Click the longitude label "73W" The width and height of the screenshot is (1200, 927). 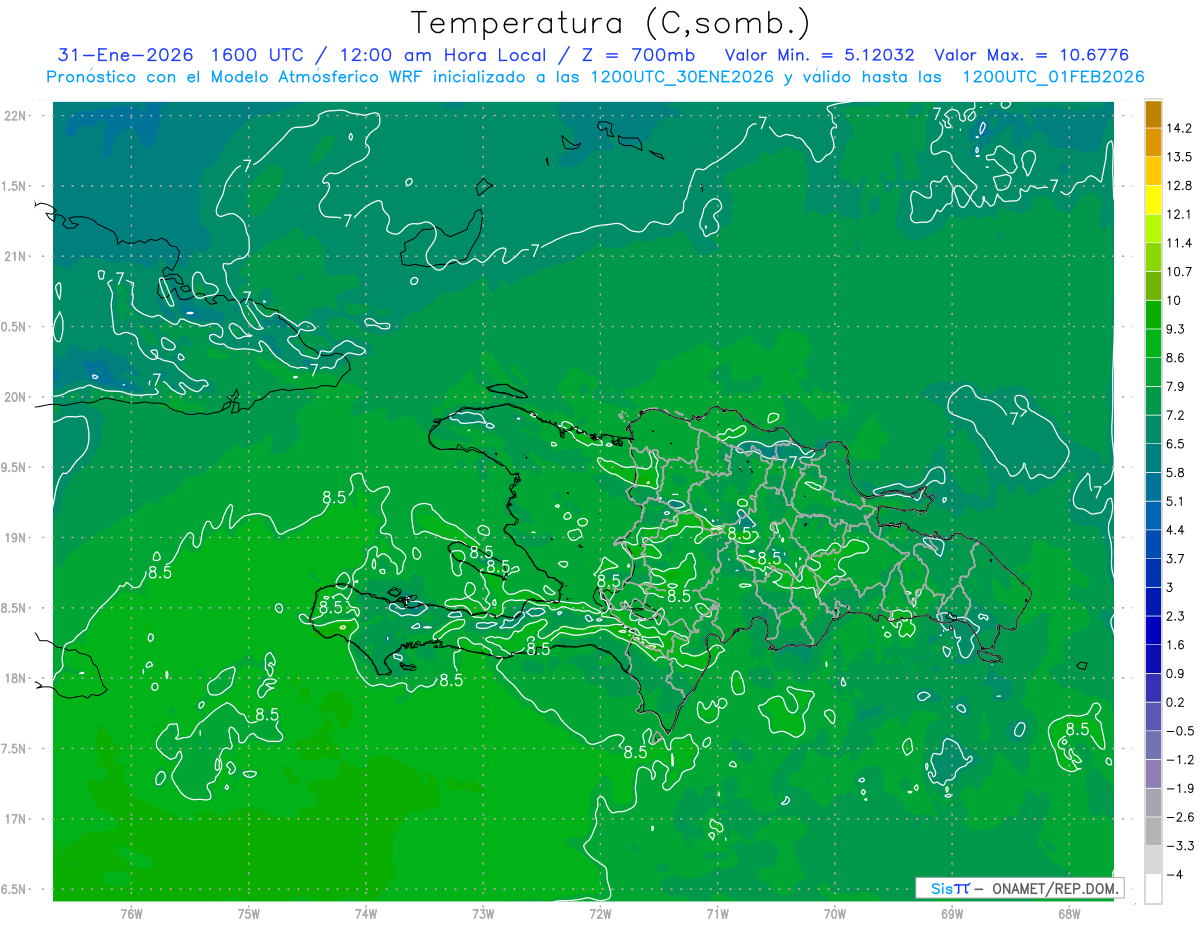[x=483, y=913]
